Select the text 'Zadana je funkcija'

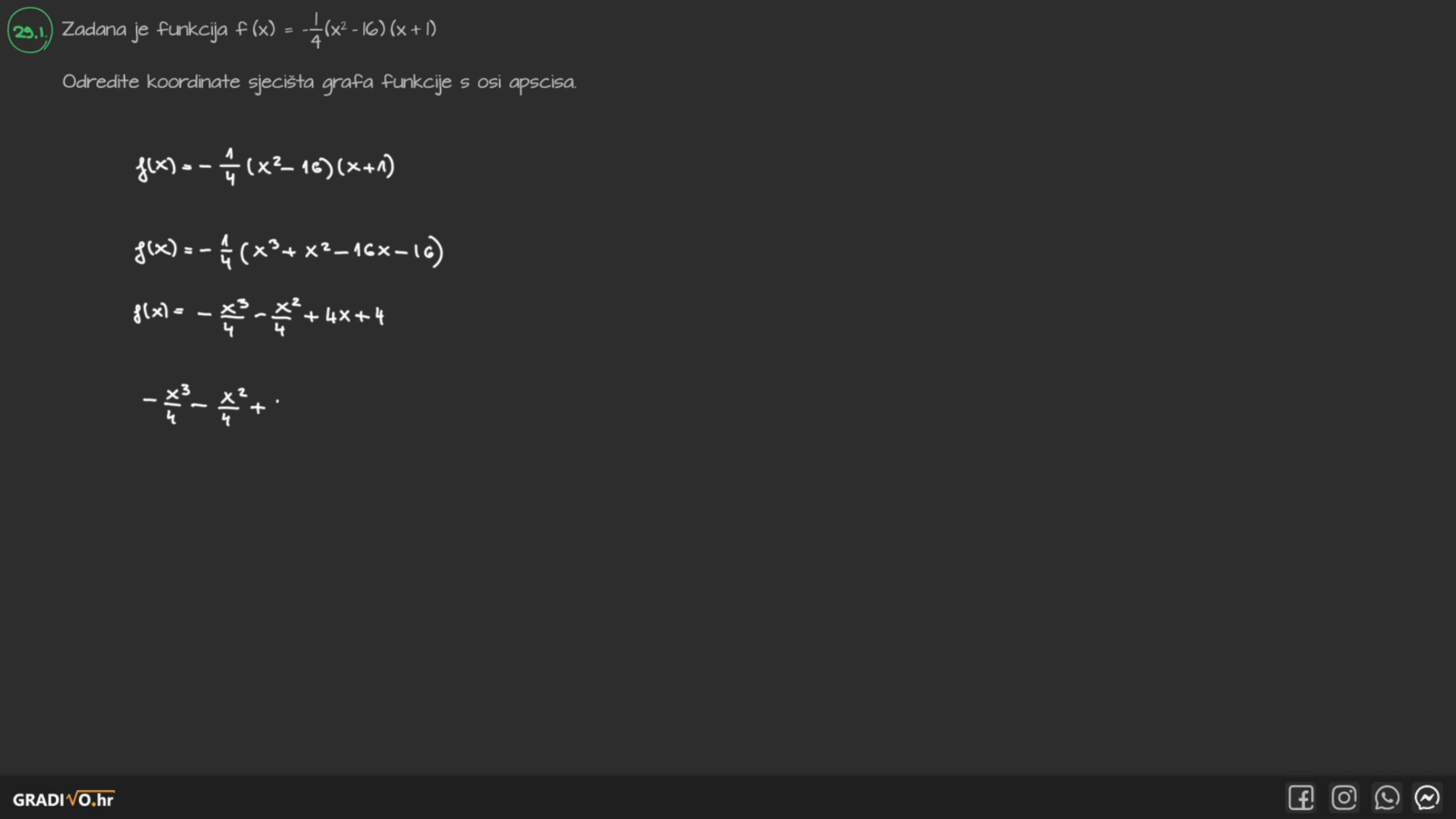pyautogui.click(x=144, y=30)
